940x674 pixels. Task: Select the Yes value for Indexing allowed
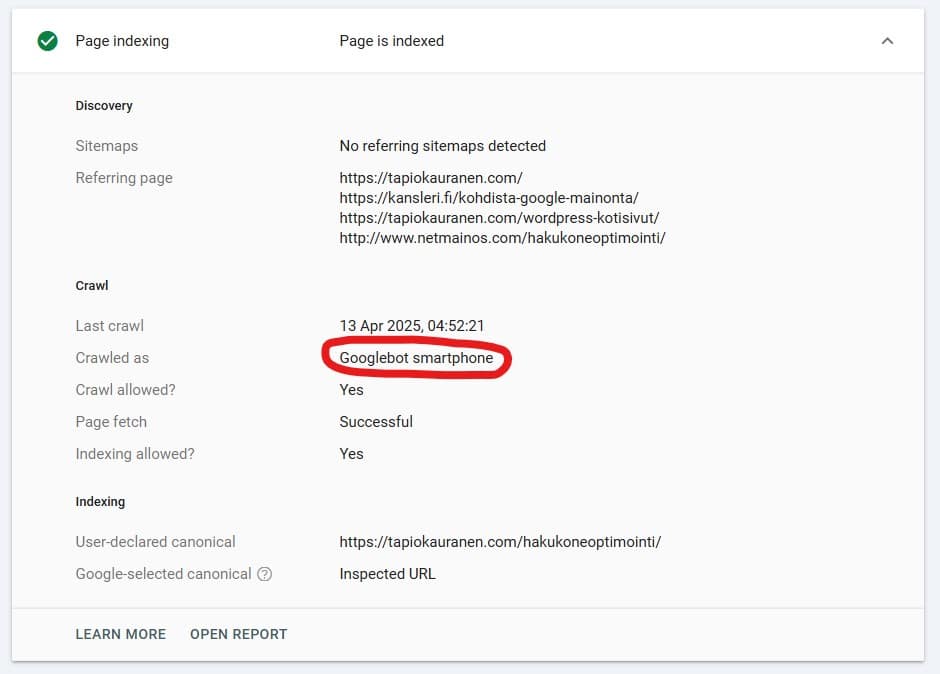pos(351,454)
